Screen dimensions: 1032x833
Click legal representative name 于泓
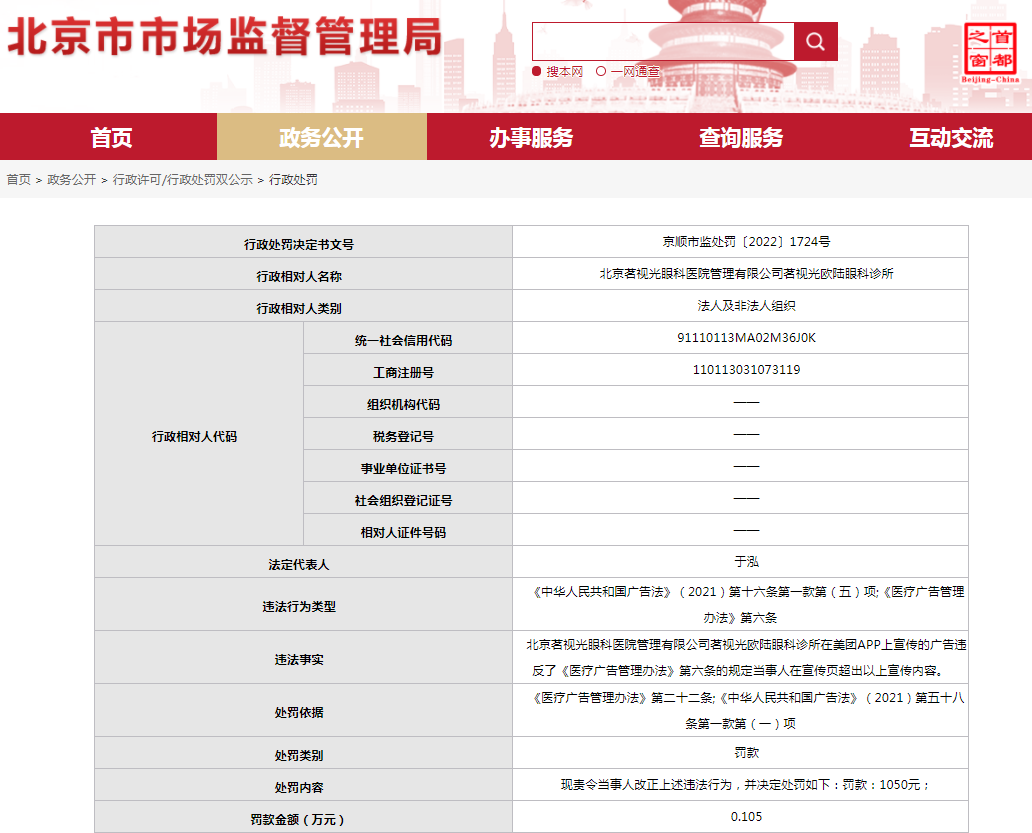click(x=746, y=562)
